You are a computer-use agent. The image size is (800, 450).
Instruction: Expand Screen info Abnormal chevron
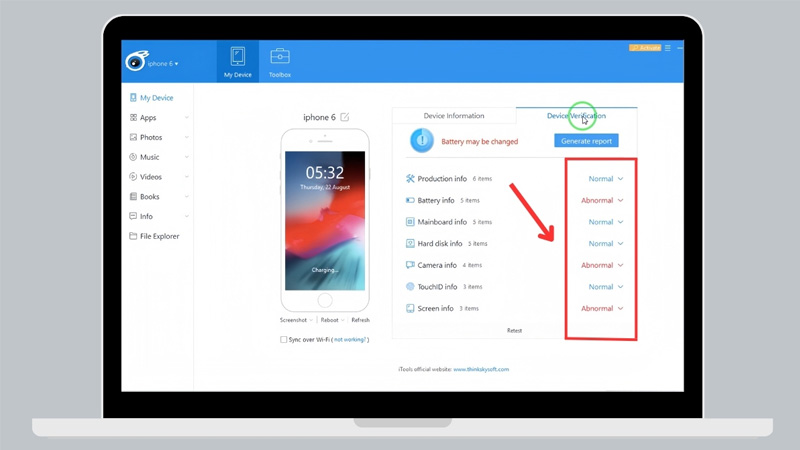point(620,308)
